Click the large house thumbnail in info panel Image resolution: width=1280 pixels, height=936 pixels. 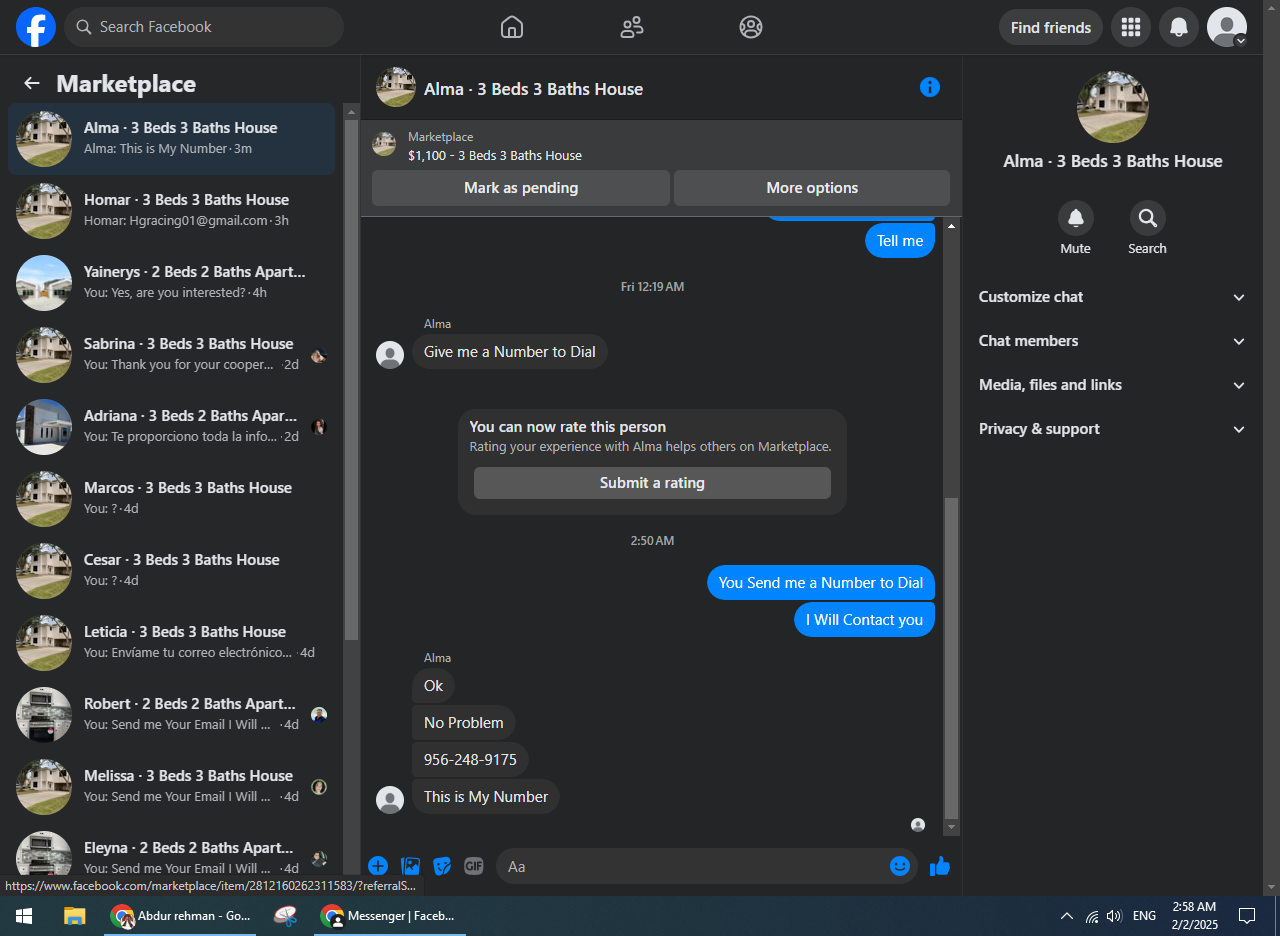click(x=1113, y=107)
